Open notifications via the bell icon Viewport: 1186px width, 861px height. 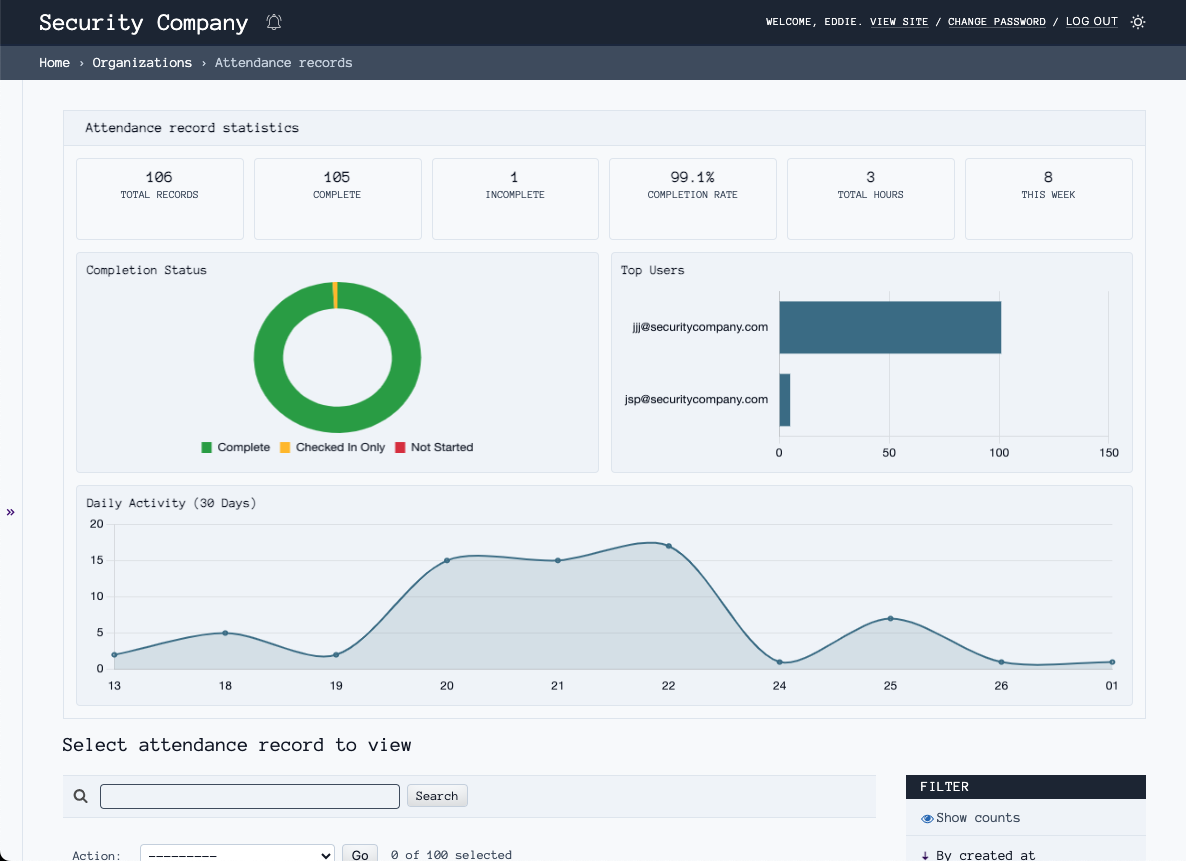(x=273, y=21)
